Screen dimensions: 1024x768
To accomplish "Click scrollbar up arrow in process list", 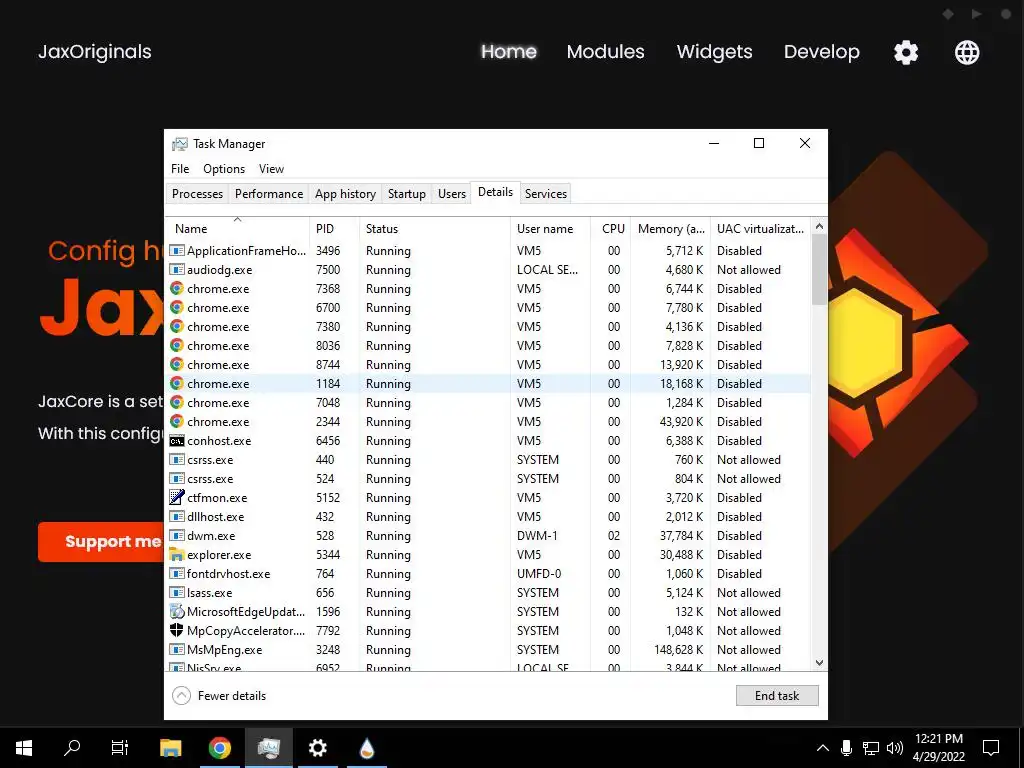I will 819,226.
